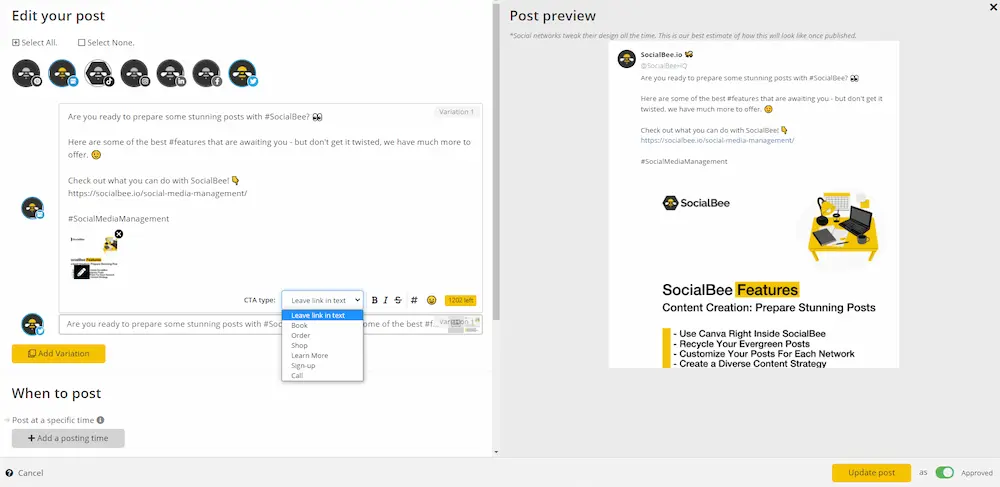Click the Select All checkbox

pos(15,43)
